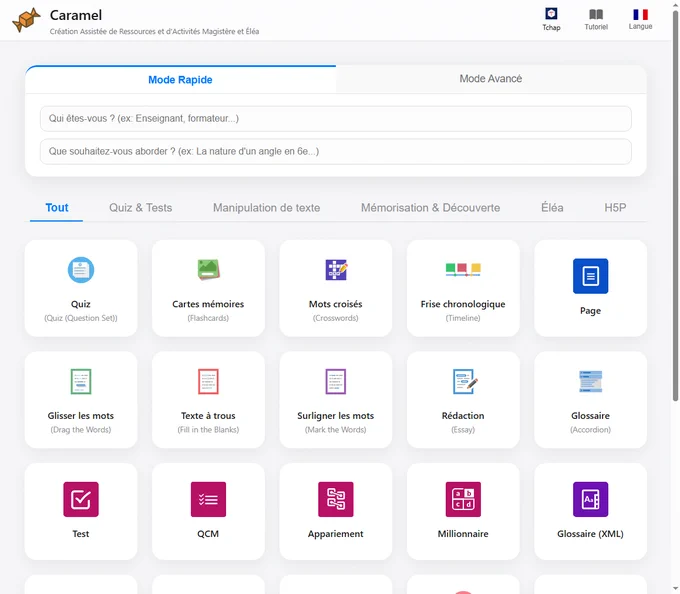Click the scroll down arrow of scrollbar
Screen dimensions: 680x594
point(676,589)
